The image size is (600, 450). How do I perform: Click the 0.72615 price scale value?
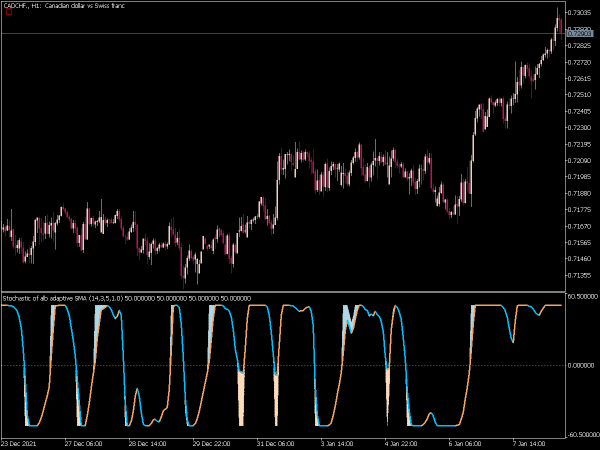[579, 79]
